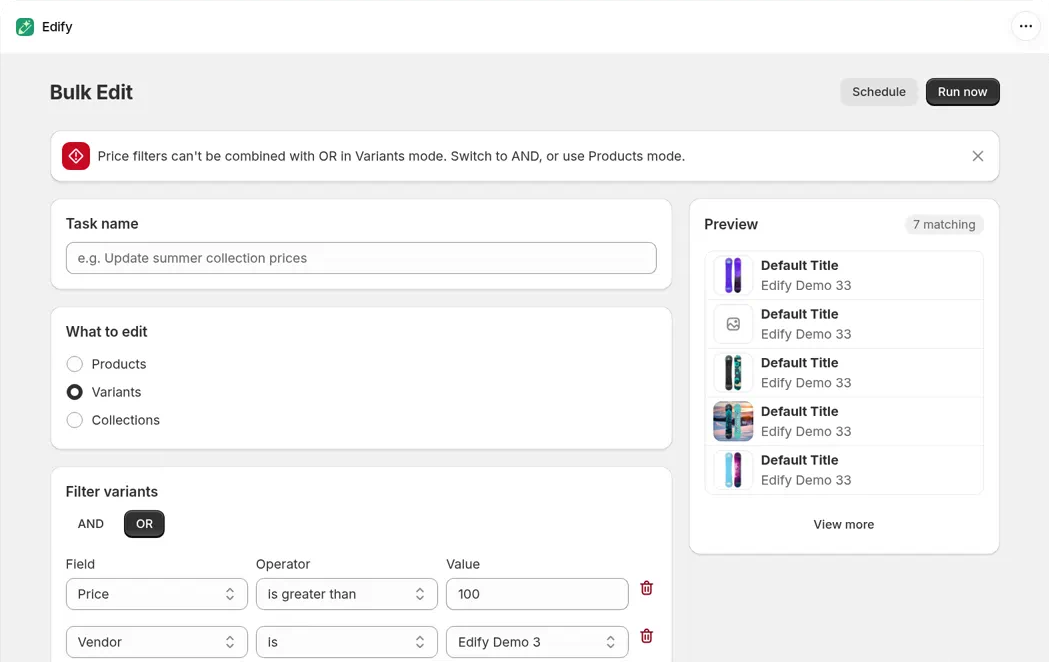Click the Bulk Edit page heading
Image resolution: width=1049 pixels, height=662 pixels.
point(91,92)
